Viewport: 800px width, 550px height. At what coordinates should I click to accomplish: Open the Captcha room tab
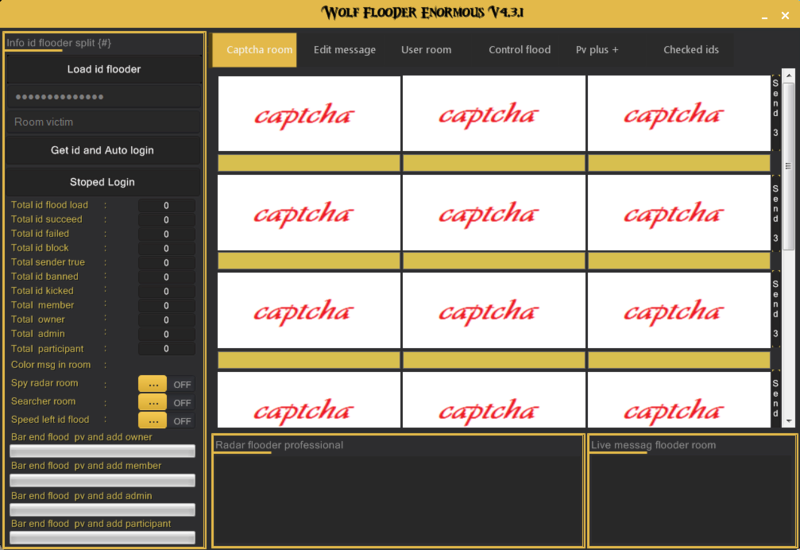[254, 50]
